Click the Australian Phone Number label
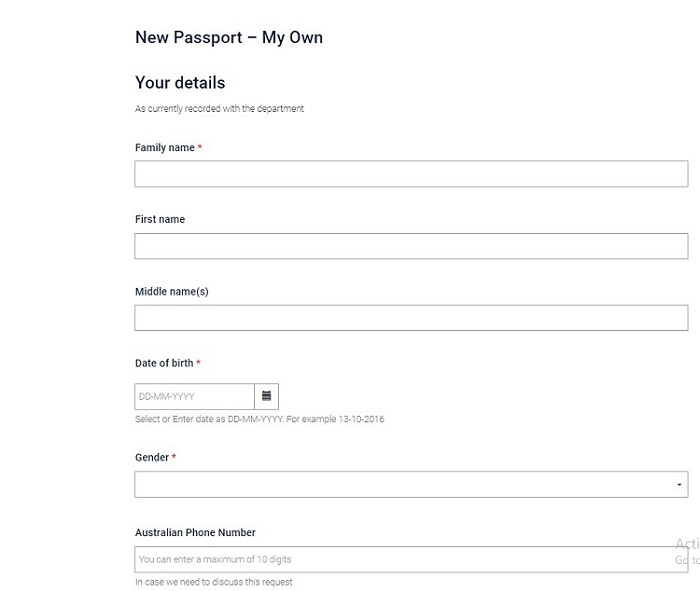The height and width of the screenshot is (591, 700). tap(195, 533)
